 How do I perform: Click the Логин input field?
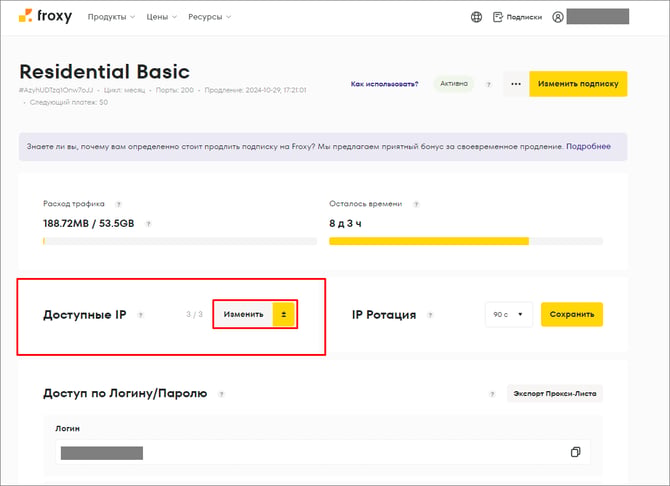click(323, 452)
